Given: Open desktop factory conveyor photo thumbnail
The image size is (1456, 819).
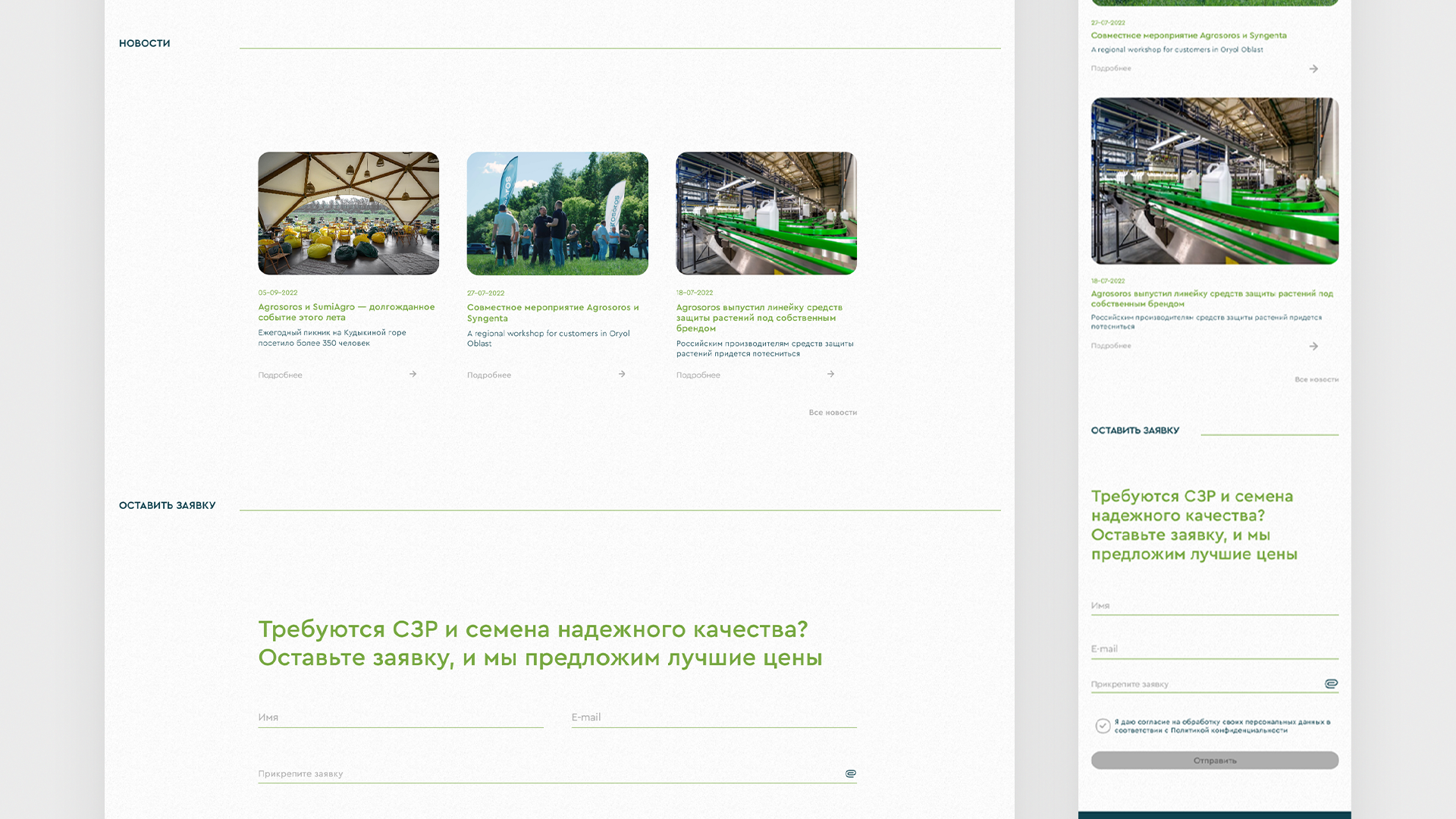Looking at the screenshot, I should pos(766,213).
